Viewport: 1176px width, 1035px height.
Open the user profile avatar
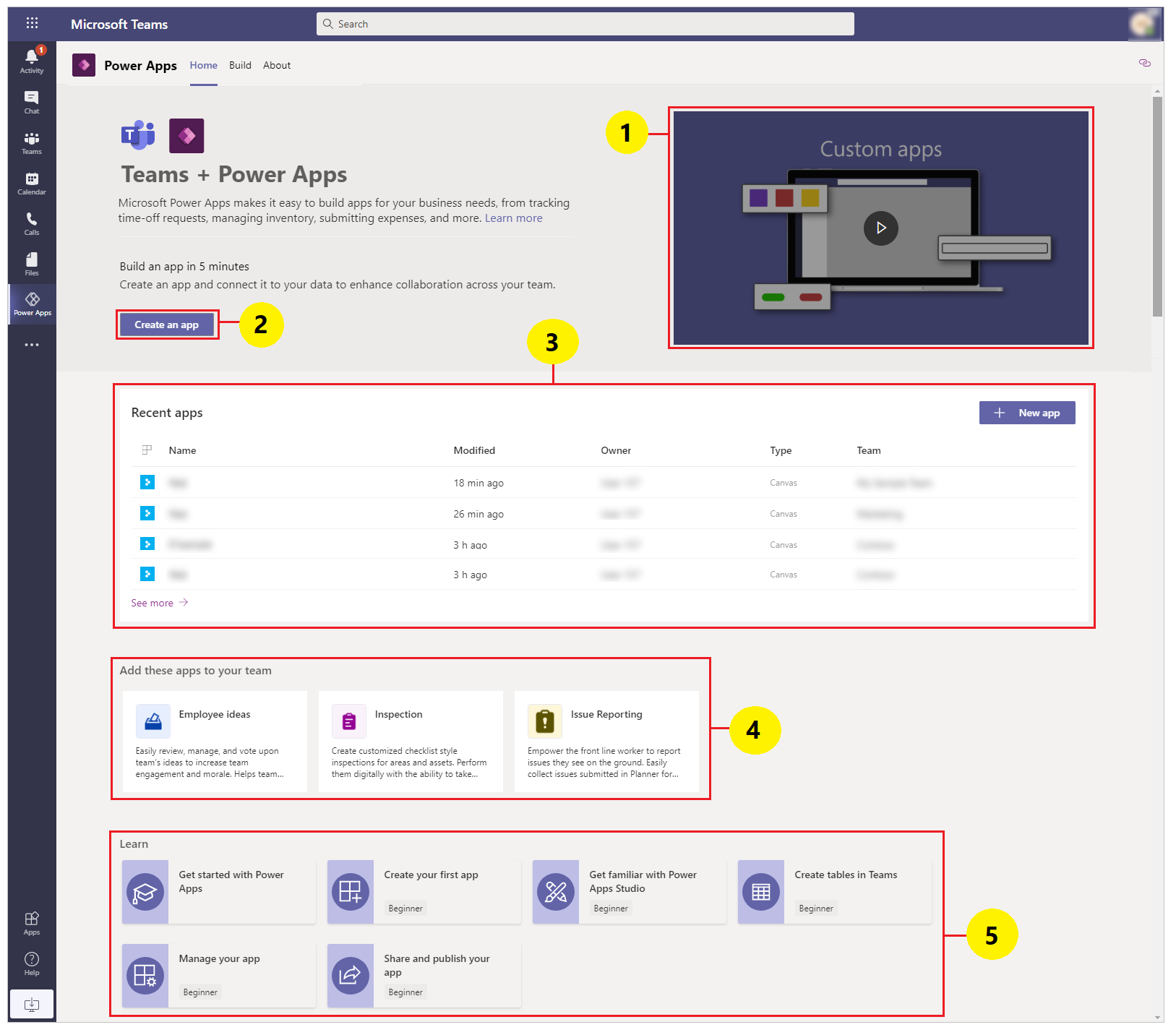point(1143,24)
